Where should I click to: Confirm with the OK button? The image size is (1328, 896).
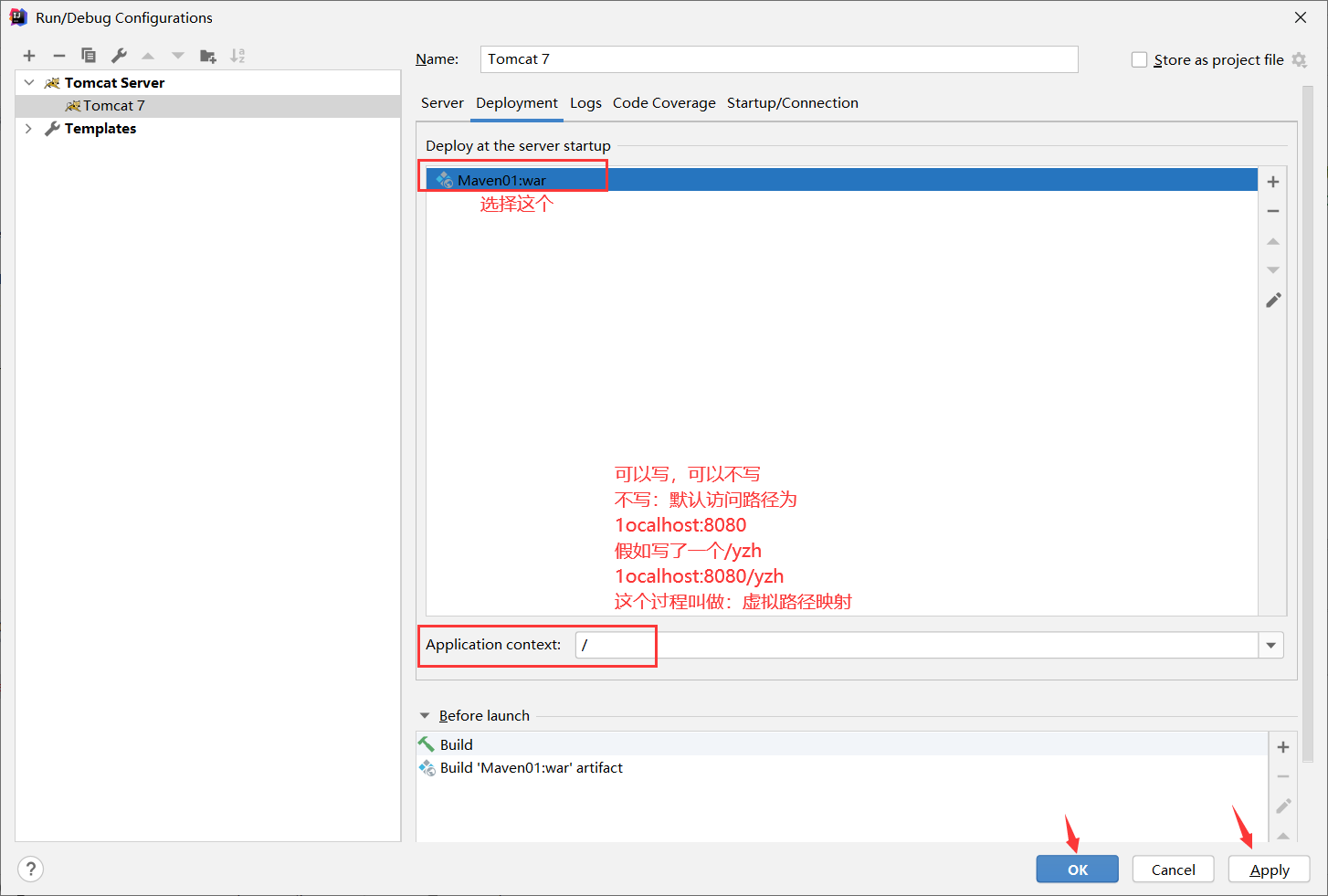[1078, 870]
